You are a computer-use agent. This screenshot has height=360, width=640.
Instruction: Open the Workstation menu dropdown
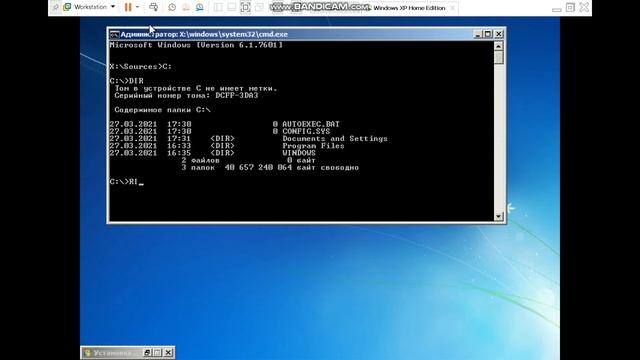pyautogui.click(x=95, y=7)
